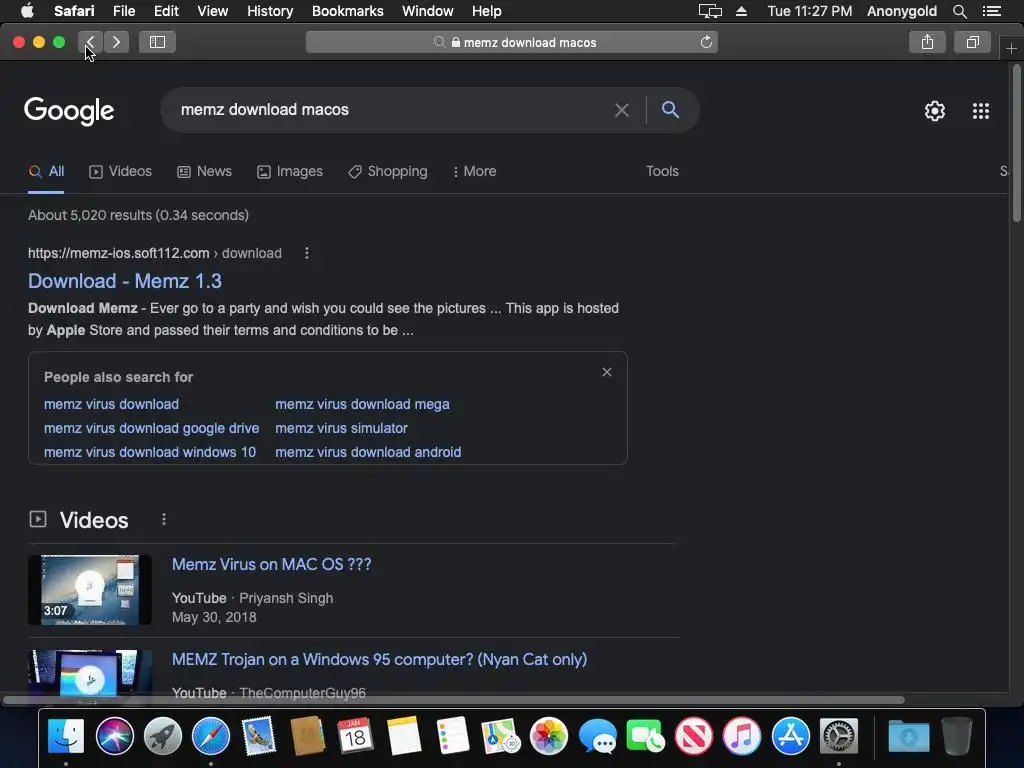Open MEMZ Trojan on Windows 95 video link

pos(379,660)
